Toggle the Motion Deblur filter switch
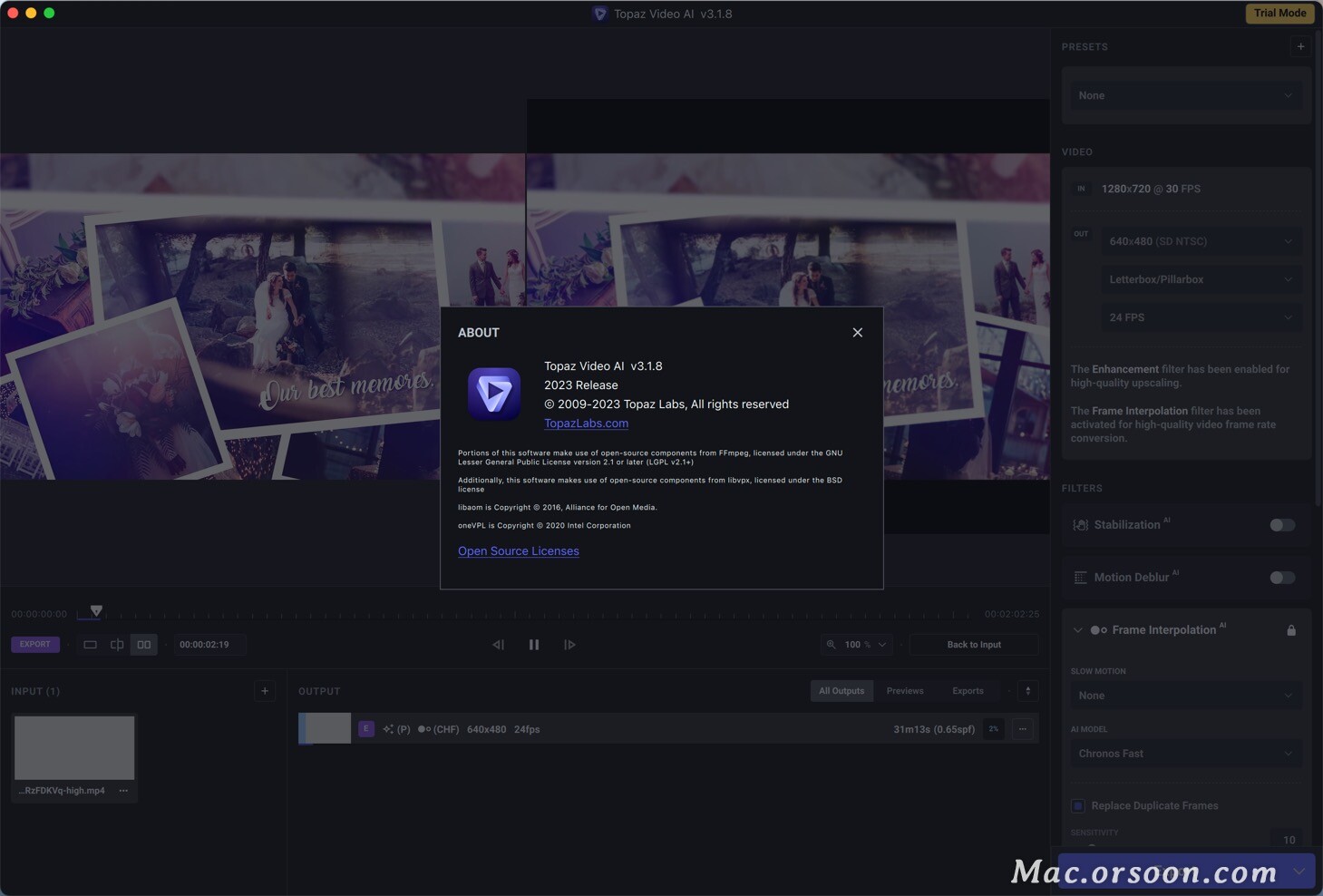Image resolution: width=1323 pixels, height=896 pixels. point(1281,578)
